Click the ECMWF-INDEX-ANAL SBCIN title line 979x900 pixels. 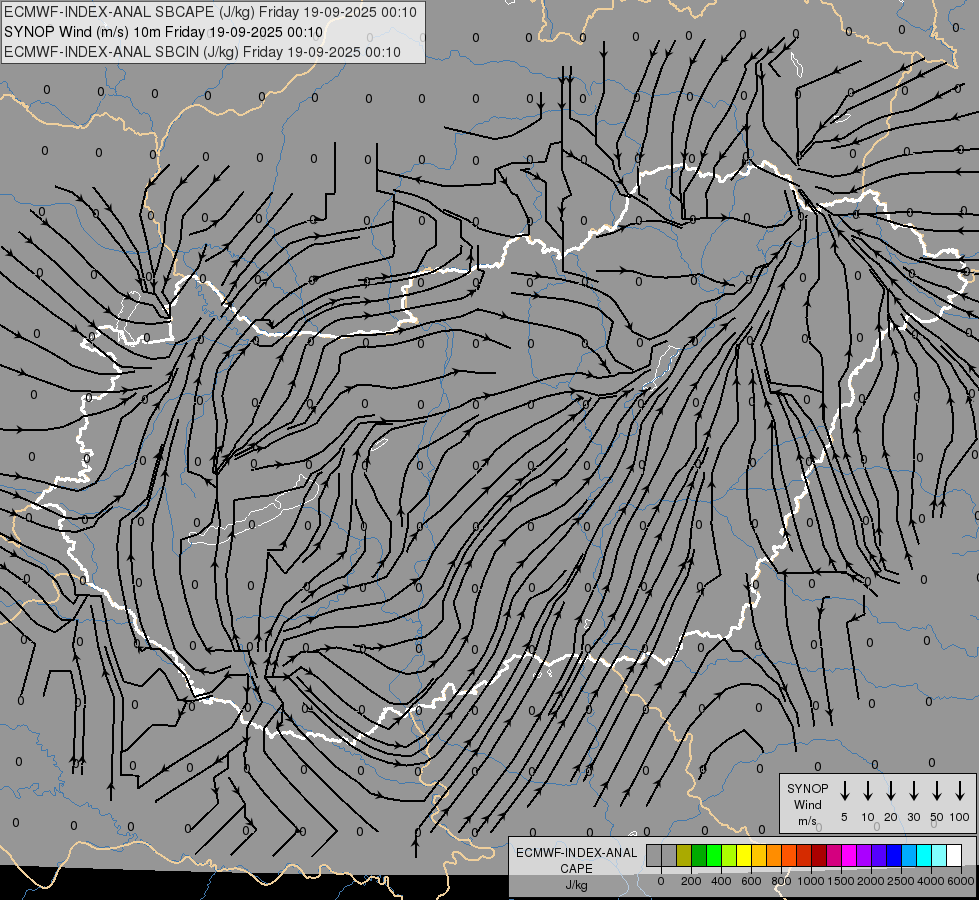pyautogui.click(x=202, y=52)
